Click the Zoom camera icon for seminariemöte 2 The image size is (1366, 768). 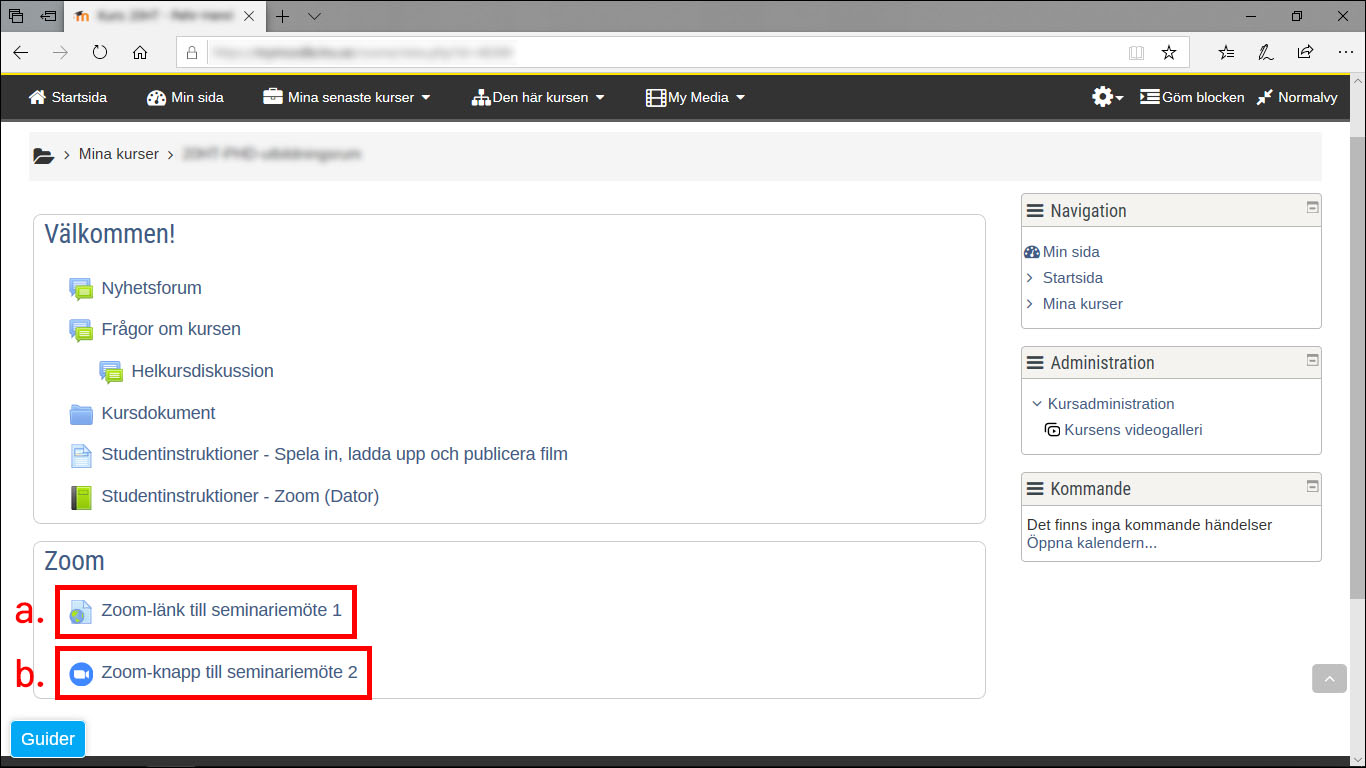tap(81, 674)
